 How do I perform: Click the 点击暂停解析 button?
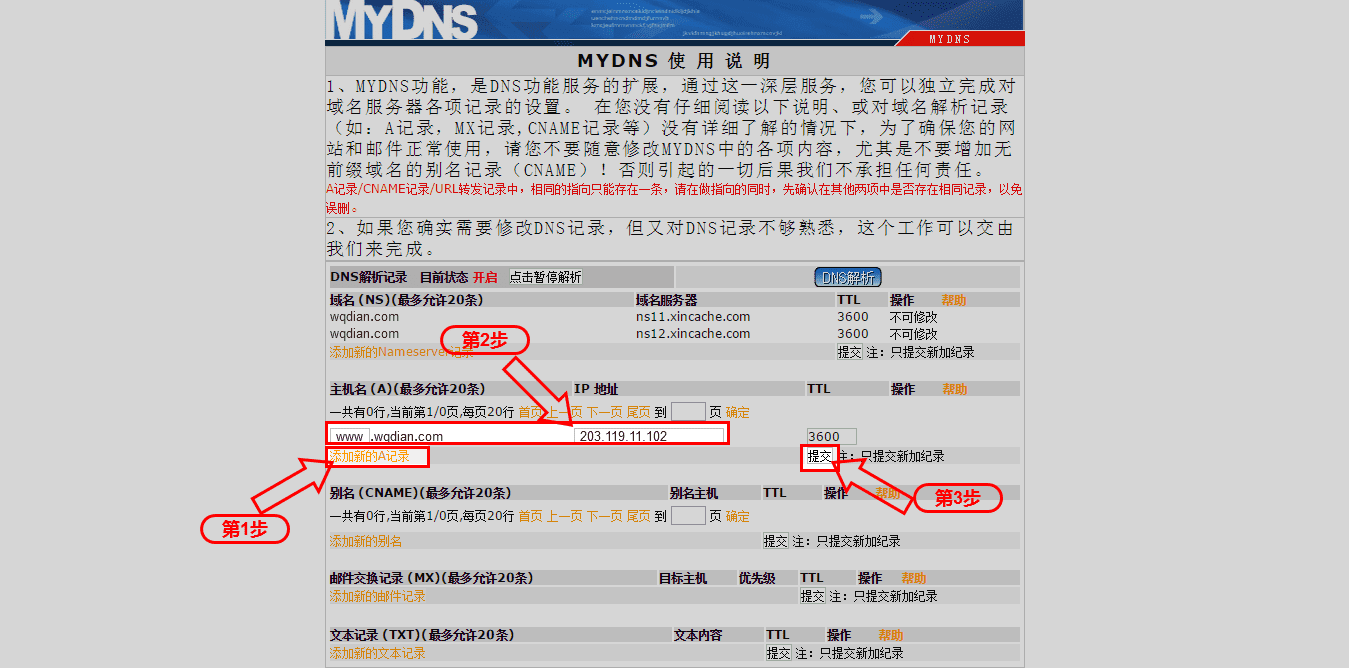(545, 277)
